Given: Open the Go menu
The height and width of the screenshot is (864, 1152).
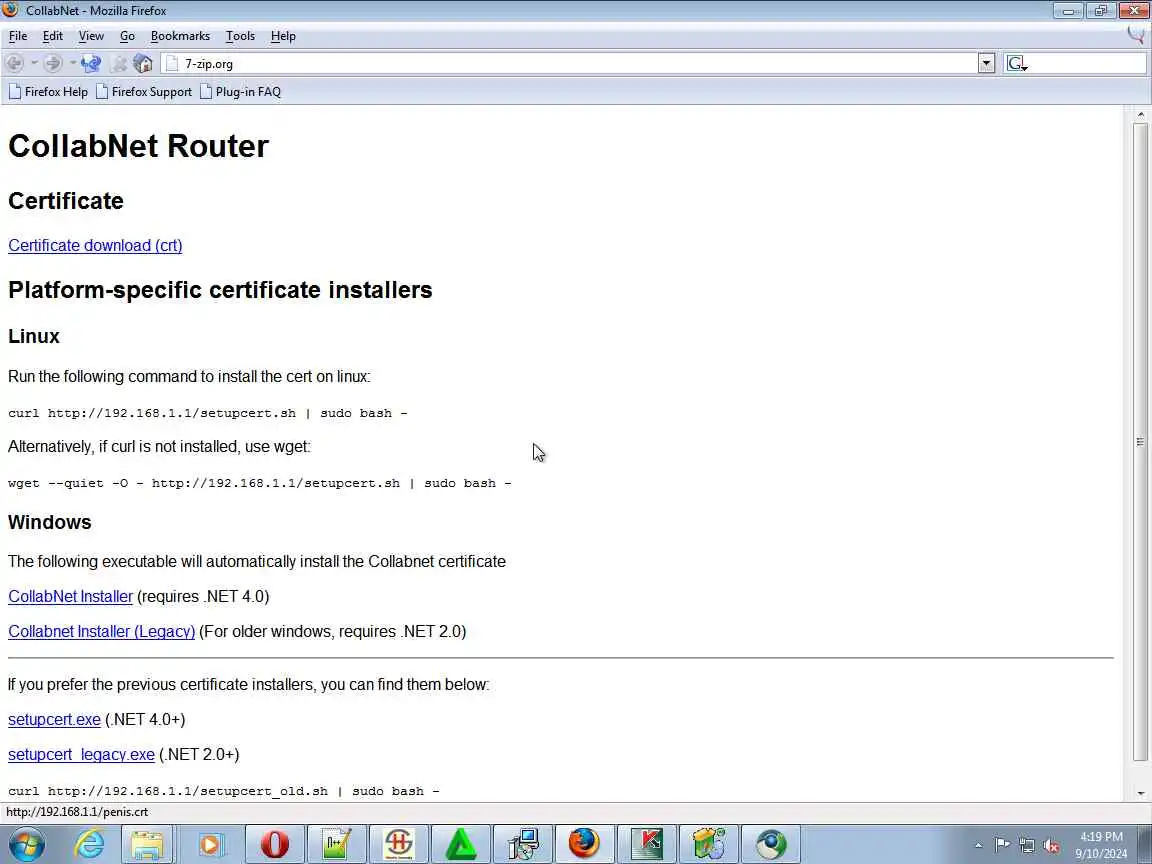Looking at the screenshot, I should click(127, 36).
